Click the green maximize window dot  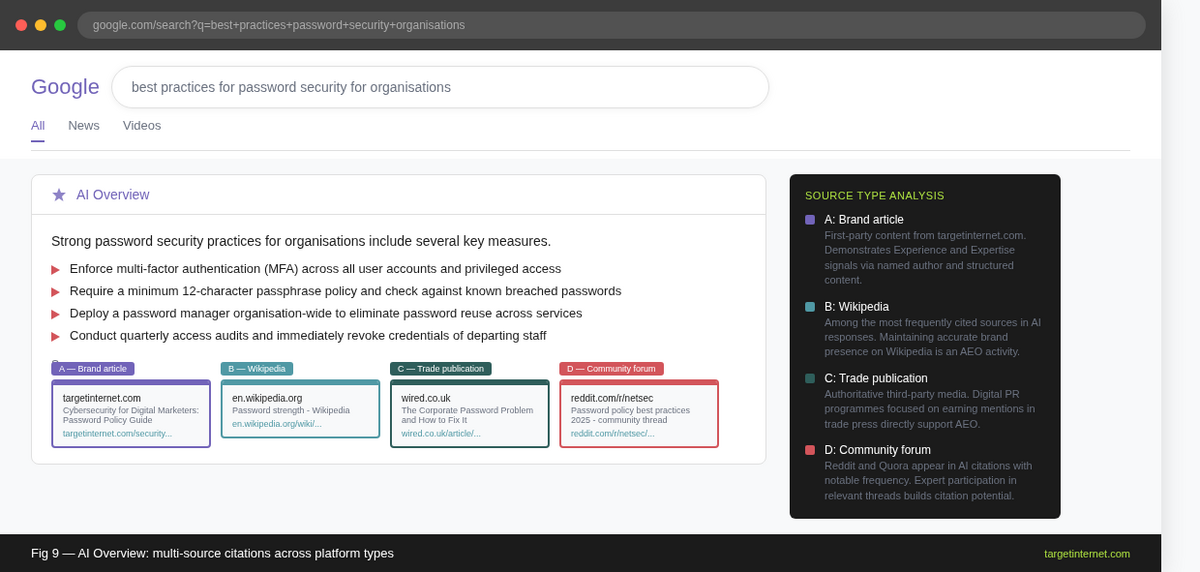[x=60, y=25]
